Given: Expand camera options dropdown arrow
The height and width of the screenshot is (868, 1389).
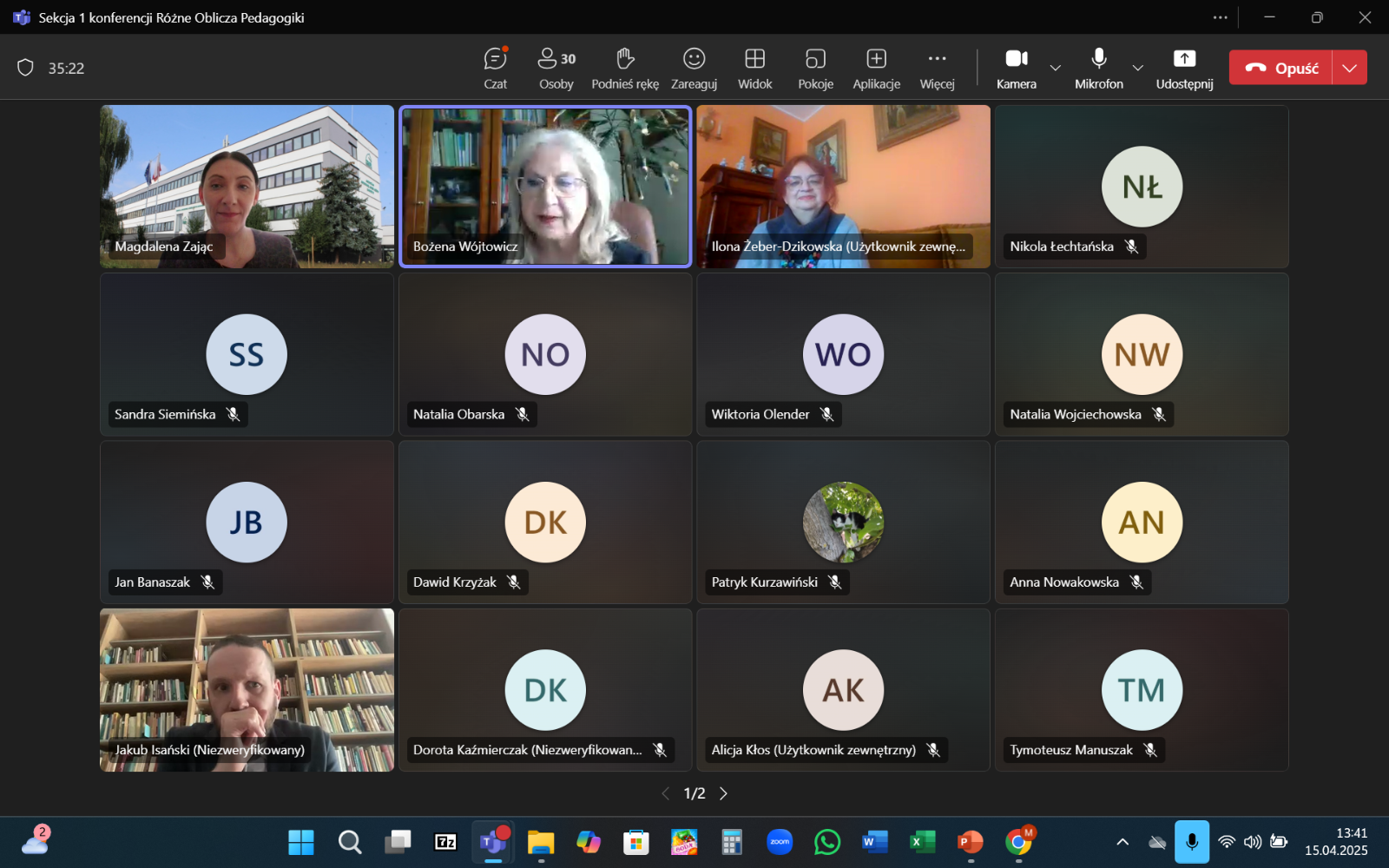Looking at the screenshot, I should (x=1056, y=68).
